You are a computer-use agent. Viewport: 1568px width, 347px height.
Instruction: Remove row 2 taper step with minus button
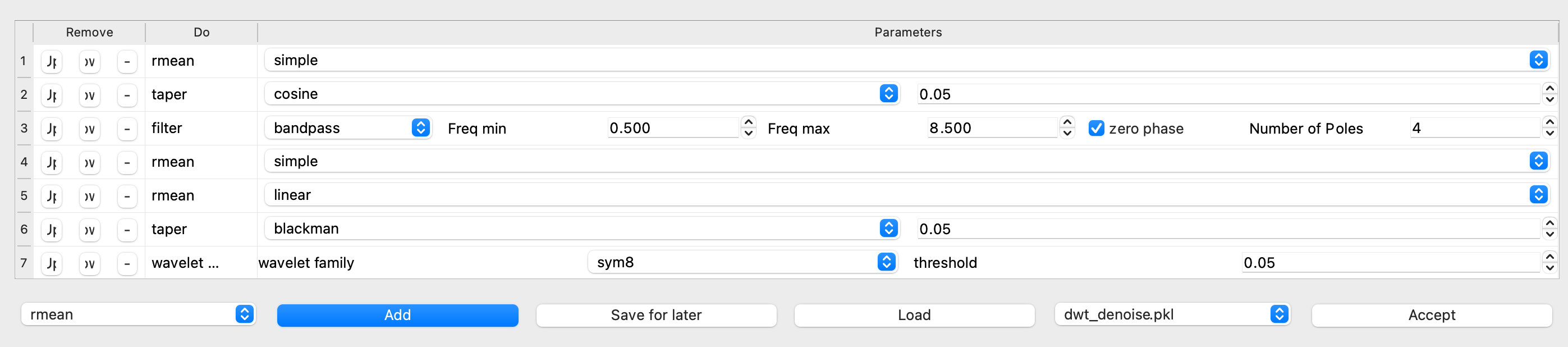127,95
